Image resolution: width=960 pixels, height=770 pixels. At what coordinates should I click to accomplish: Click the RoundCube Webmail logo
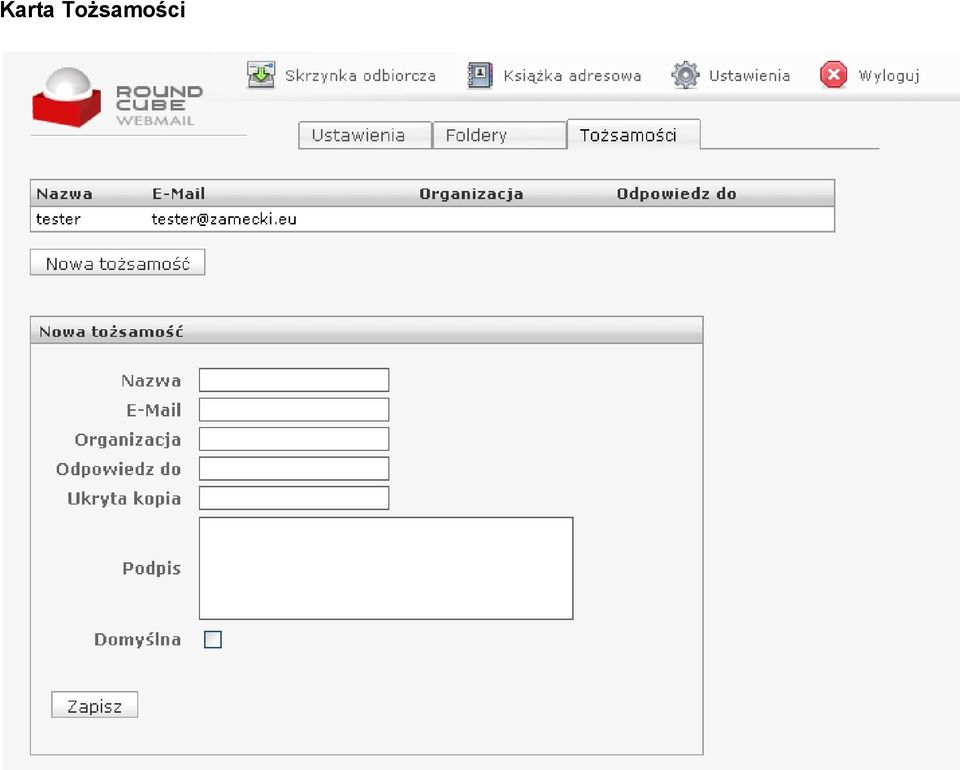pos(118,98)
